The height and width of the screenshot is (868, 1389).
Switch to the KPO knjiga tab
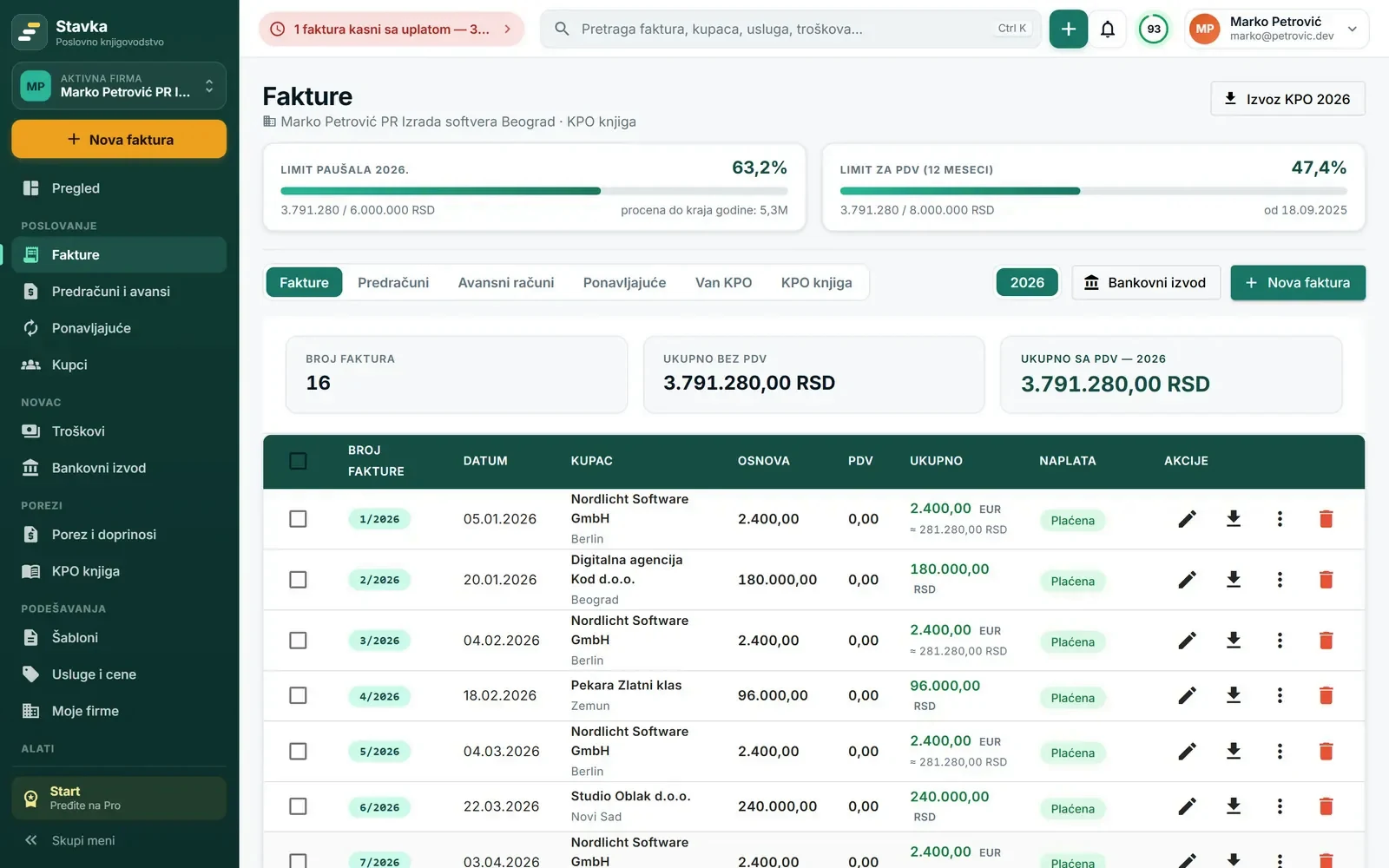click(816, 283)
